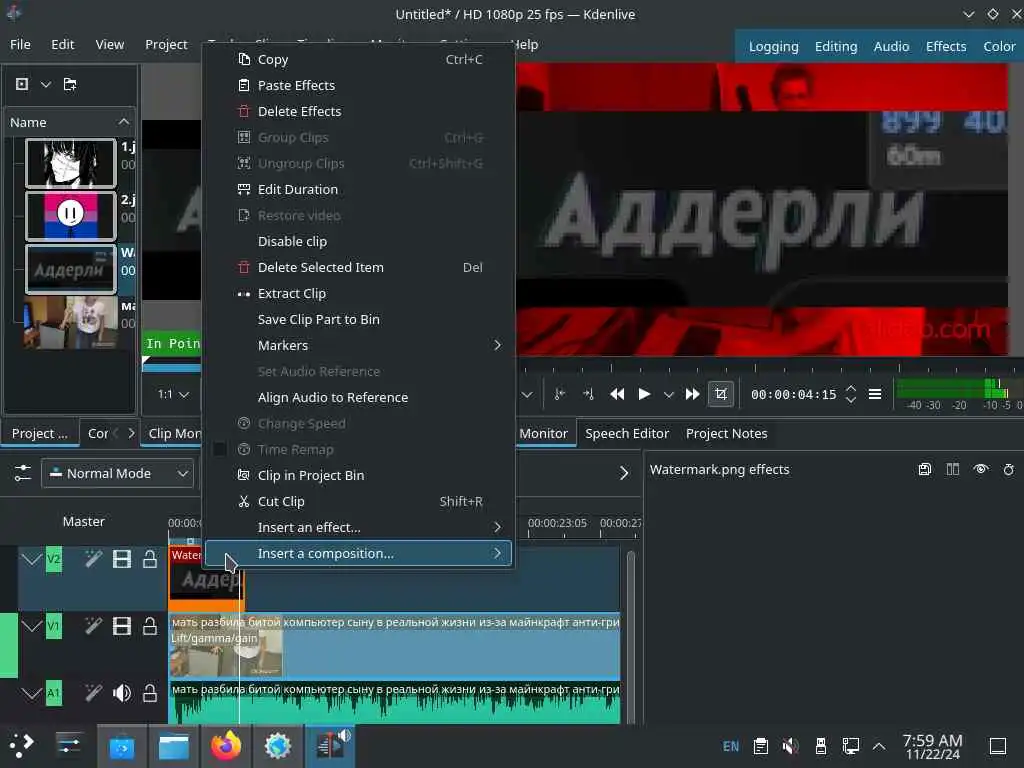Viewport: 1024px width, 768px height.
Task: Expand the Markers submenu
Action: [359, 345]
